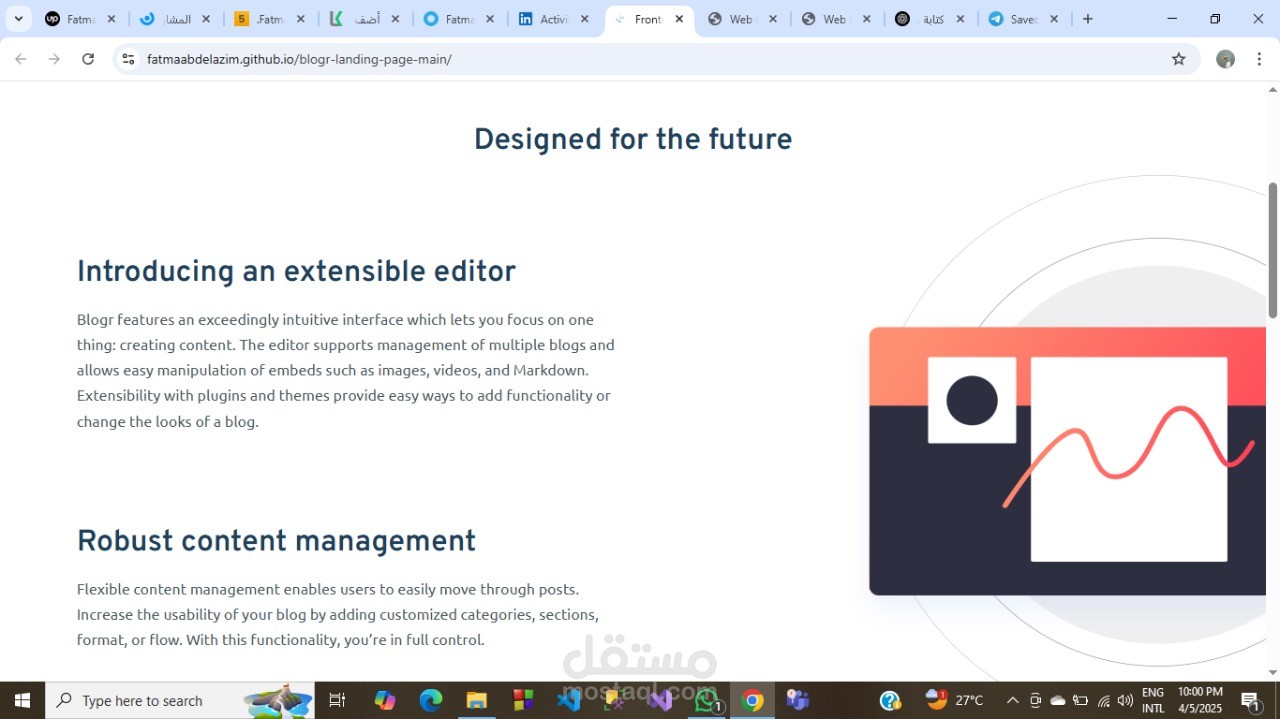Switch the ENG INTL input language
The width and height of the screenshot is (1280, 719).
[x=1153, y=700]
